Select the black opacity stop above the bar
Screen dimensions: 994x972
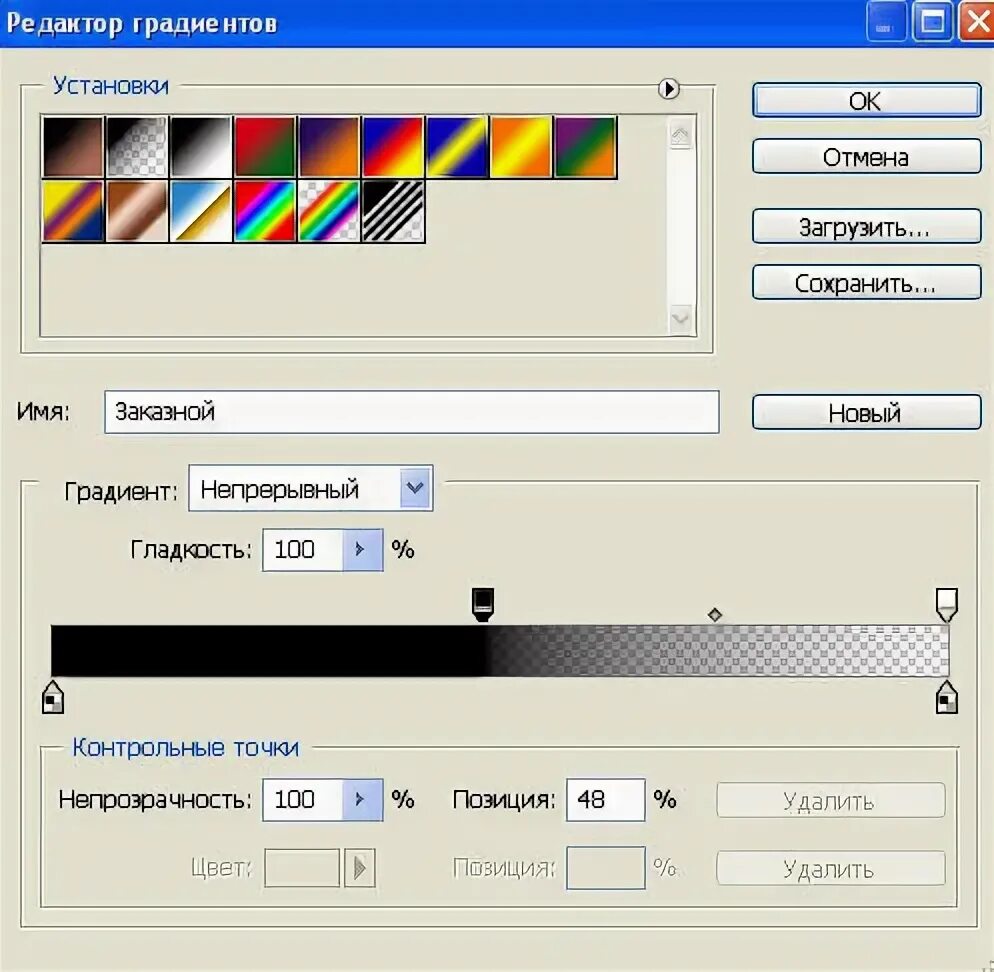point(484,604)
